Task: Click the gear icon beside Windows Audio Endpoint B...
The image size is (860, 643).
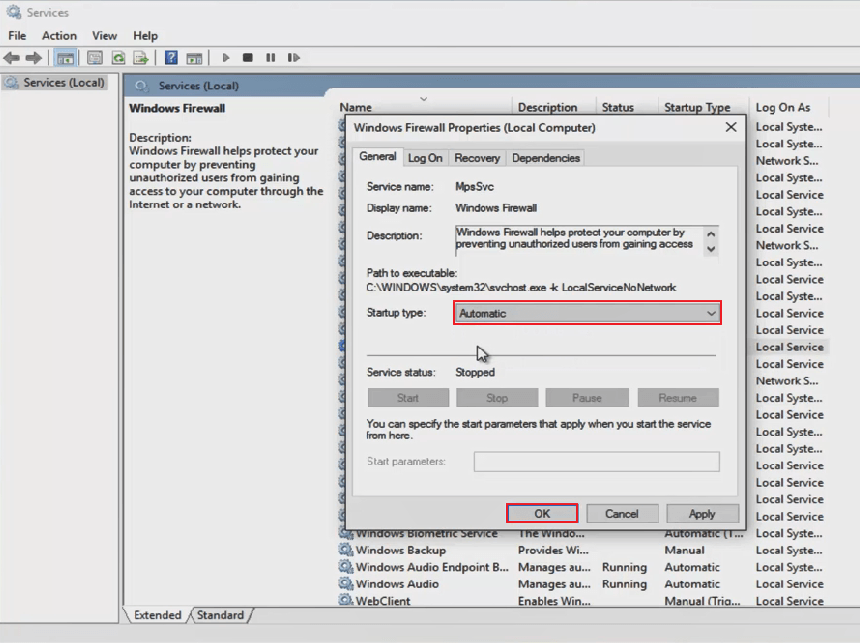Action: pos(346,567)
